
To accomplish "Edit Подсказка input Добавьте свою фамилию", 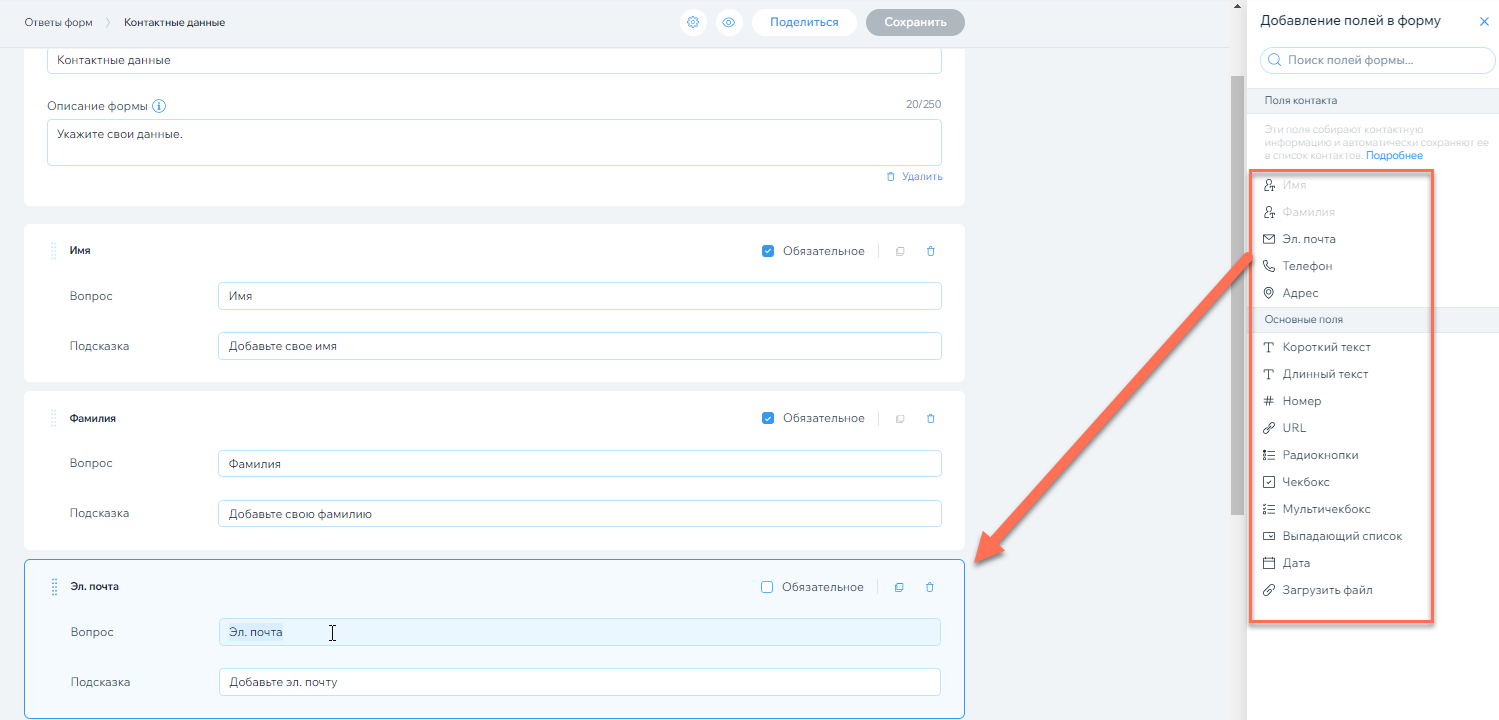I will click(x=580, y=514).
